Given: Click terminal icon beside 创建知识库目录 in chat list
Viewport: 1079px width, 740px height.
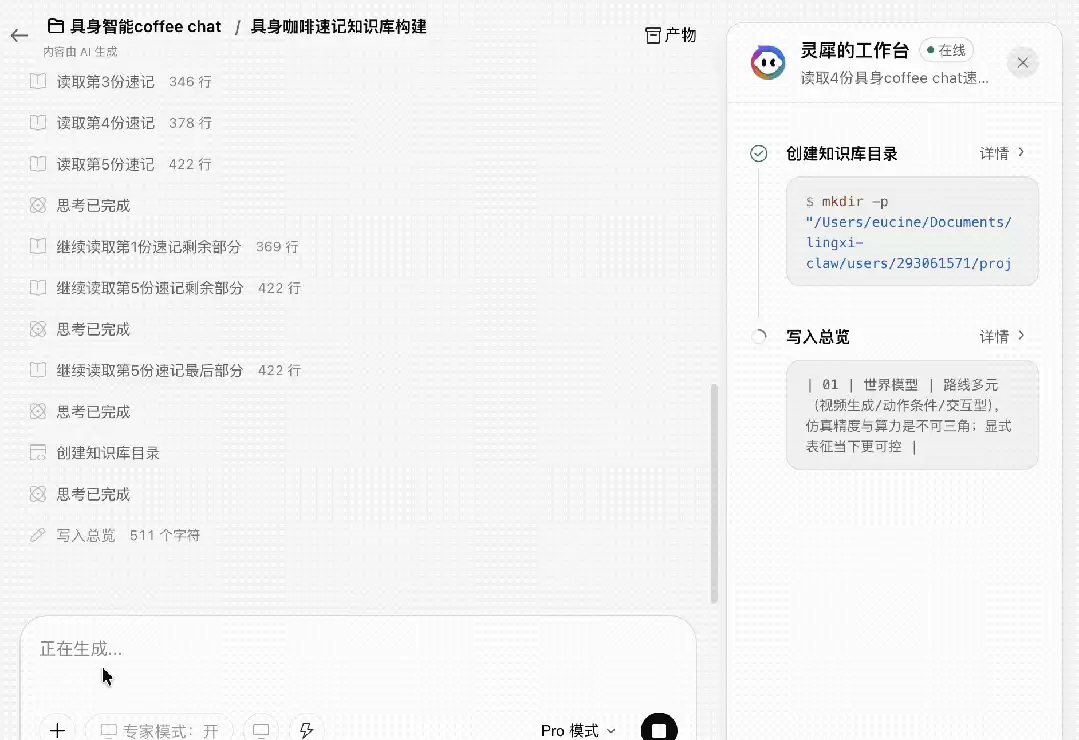Looking at the screenshot, I should [x=38, y=453].
